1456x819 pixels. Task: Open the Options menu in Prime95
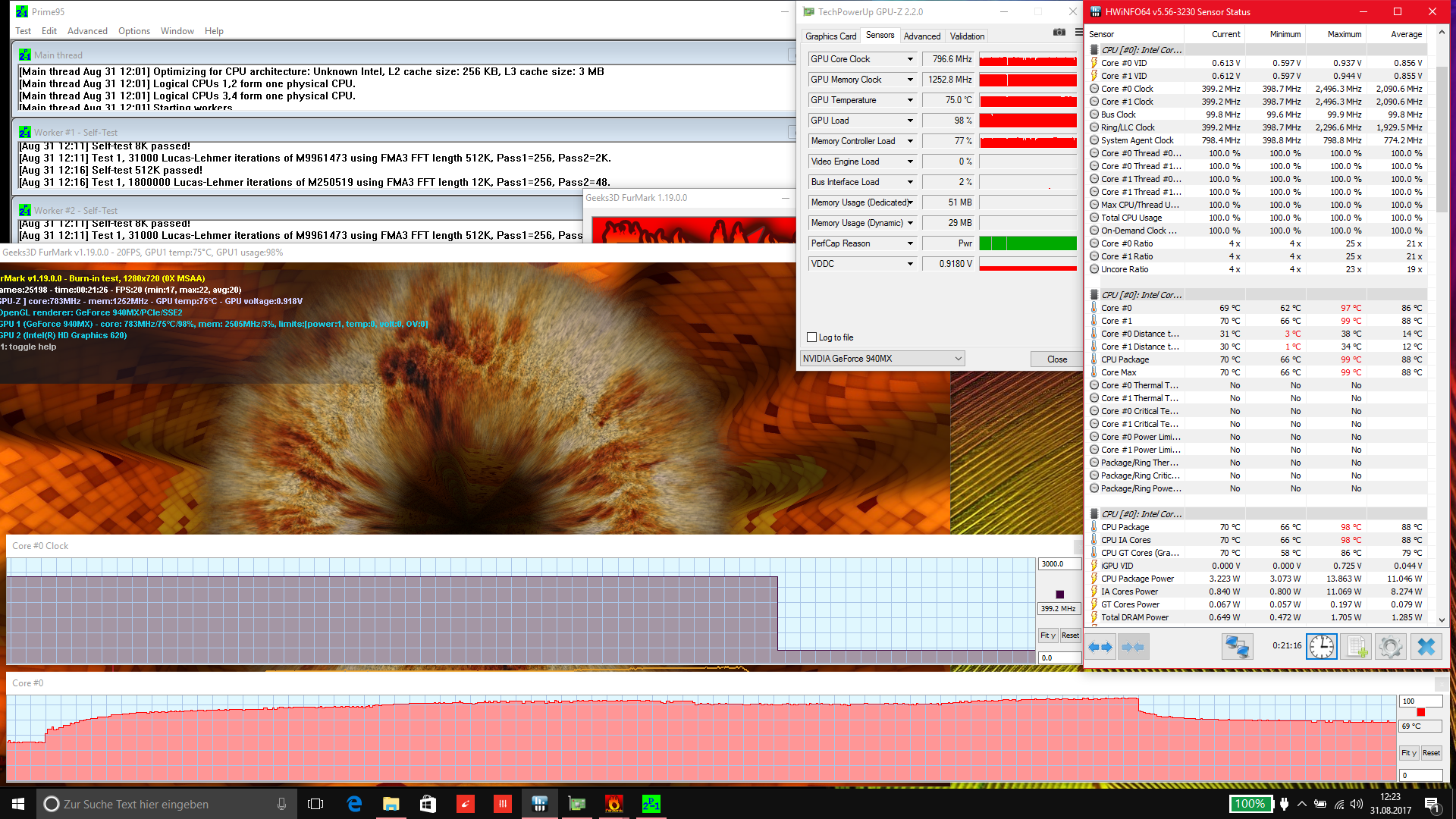tap(134, 31)
